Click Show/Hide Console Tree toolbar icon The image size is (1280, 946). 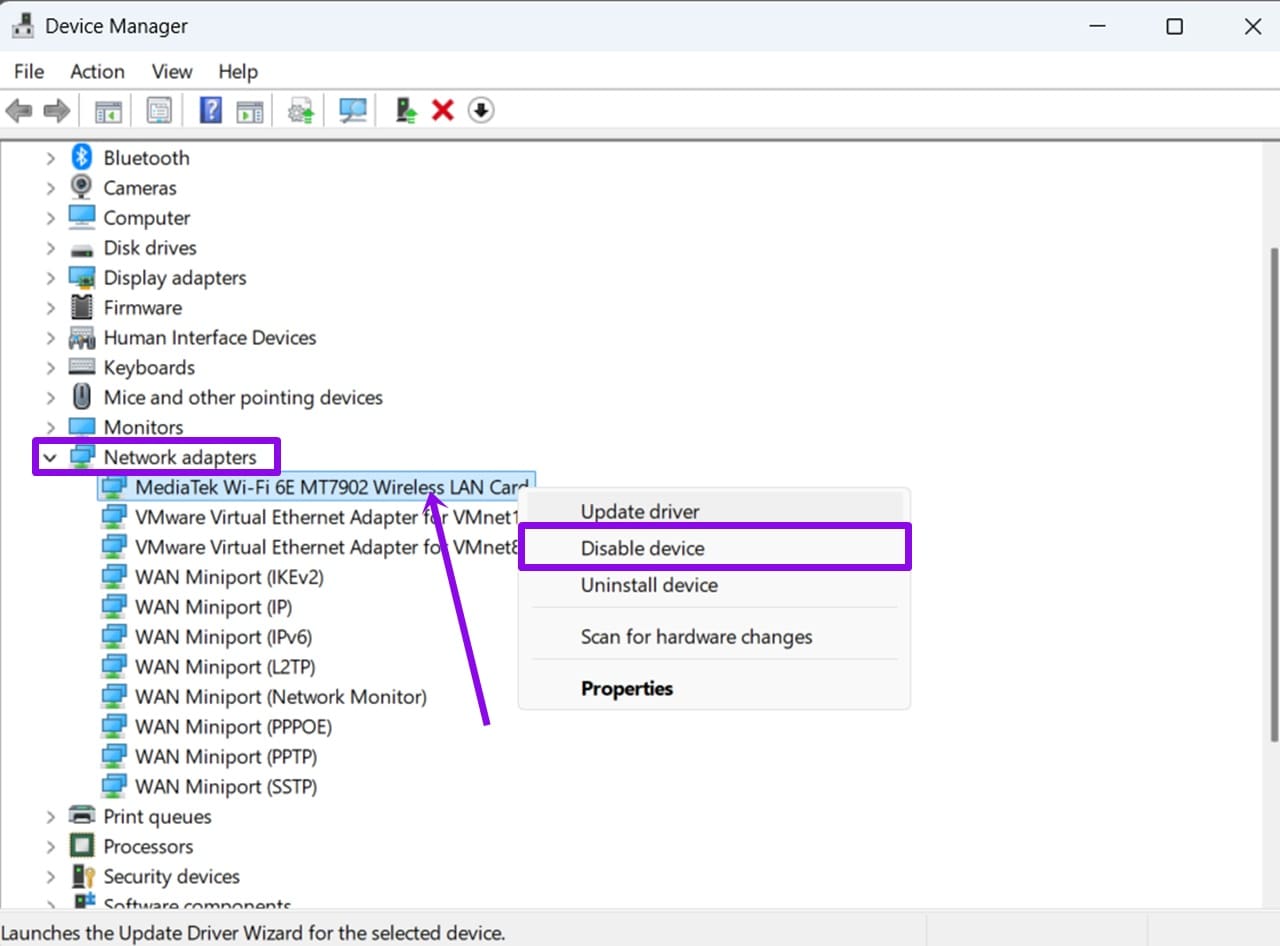pyautogui.click(x=108, y=110)
